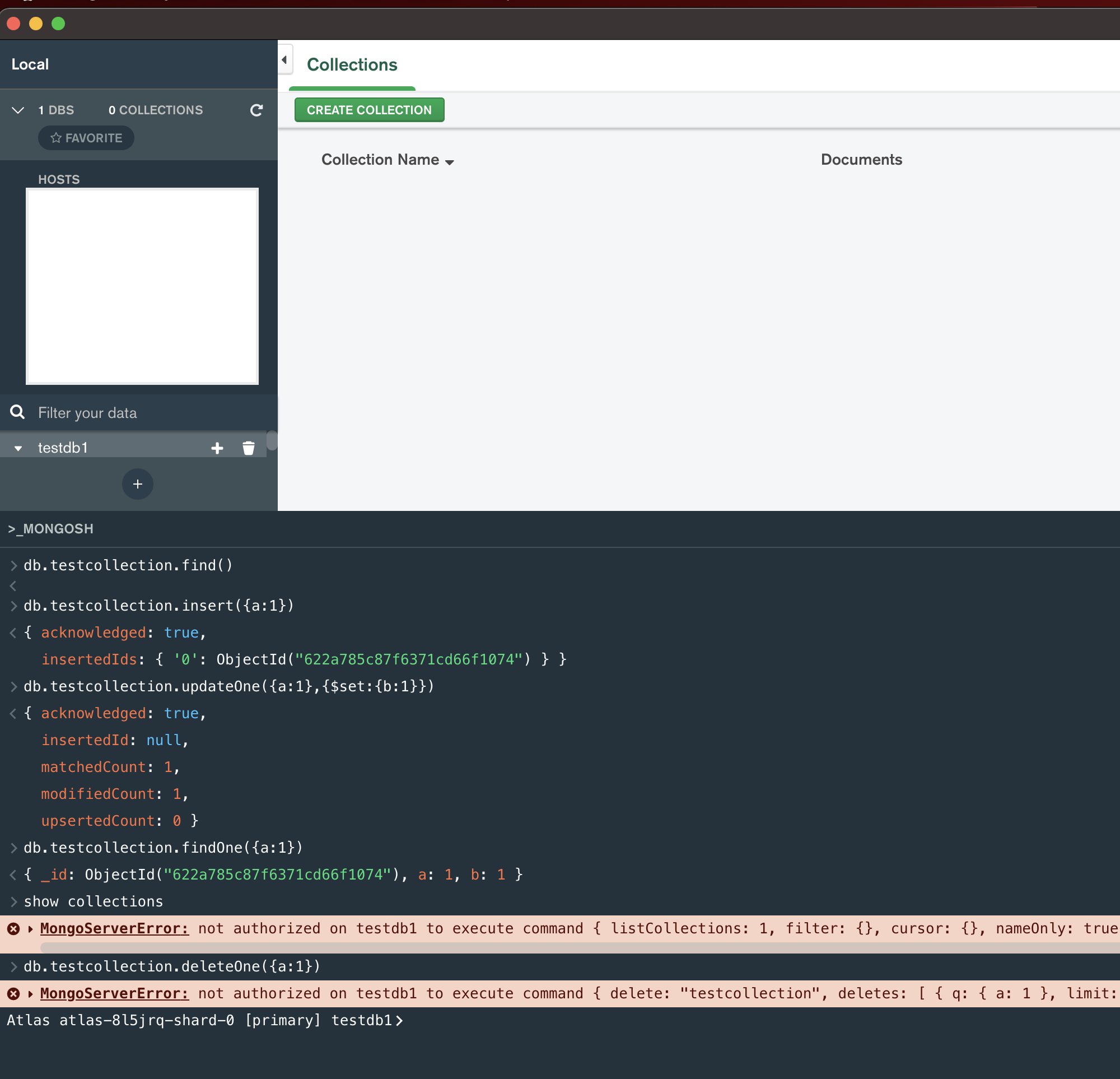Image resolution: width=1120 pixels, height=1079 pixels.
Task: Expand the listCollections MongoServerError details
Action: click(30, 929)
